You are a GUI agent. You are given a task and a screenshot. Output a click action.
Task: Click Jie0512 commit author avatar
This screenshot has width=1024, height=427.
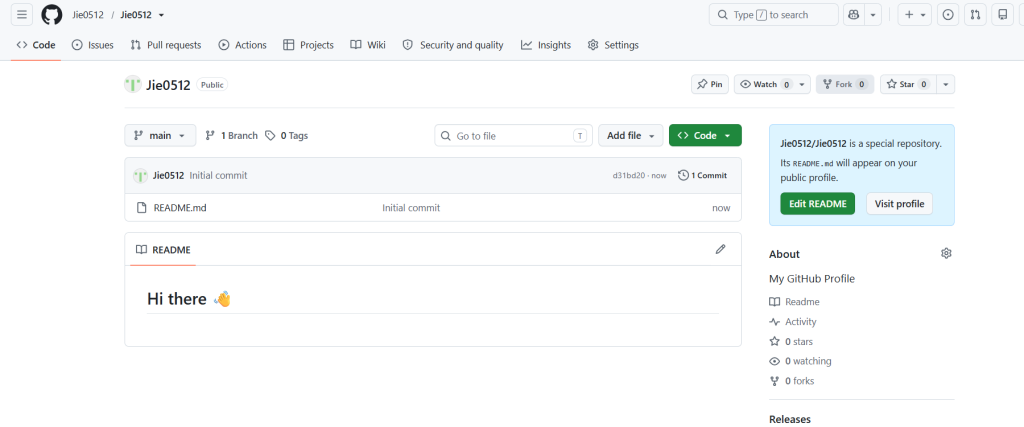click(140, 175)
